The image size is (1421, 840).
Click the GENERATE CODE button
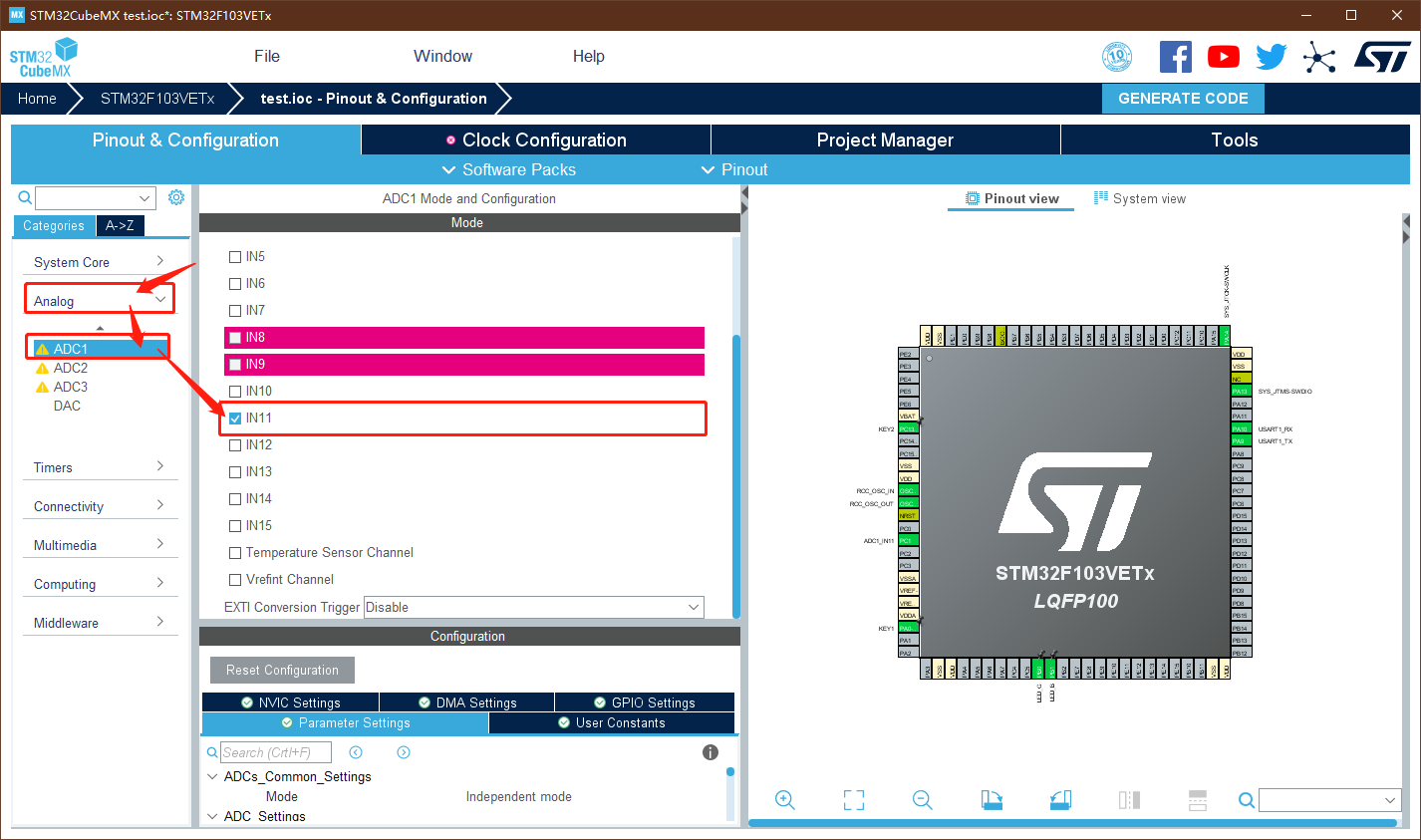[x=1183, y=99]
